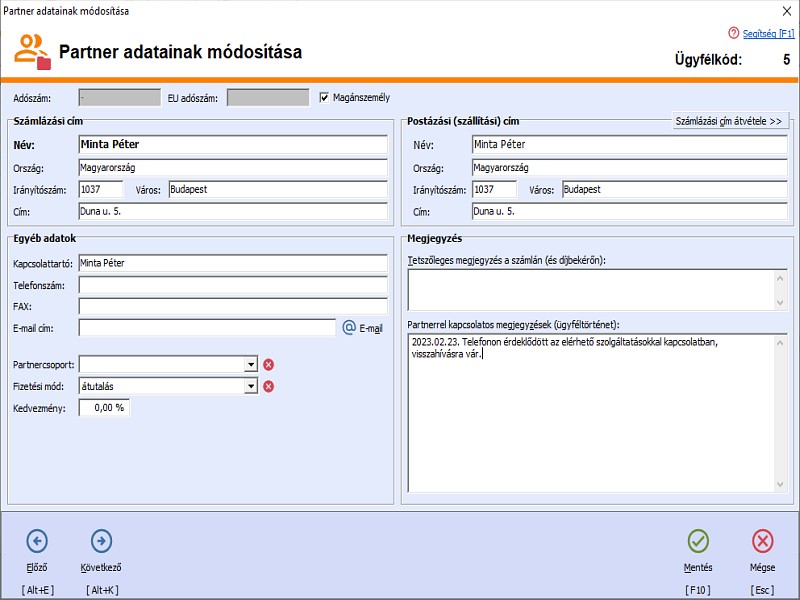Click the Tetszőleges megjegyzés text area
Image resolution: width=800 pixels, height=600 pixels.
590,290
